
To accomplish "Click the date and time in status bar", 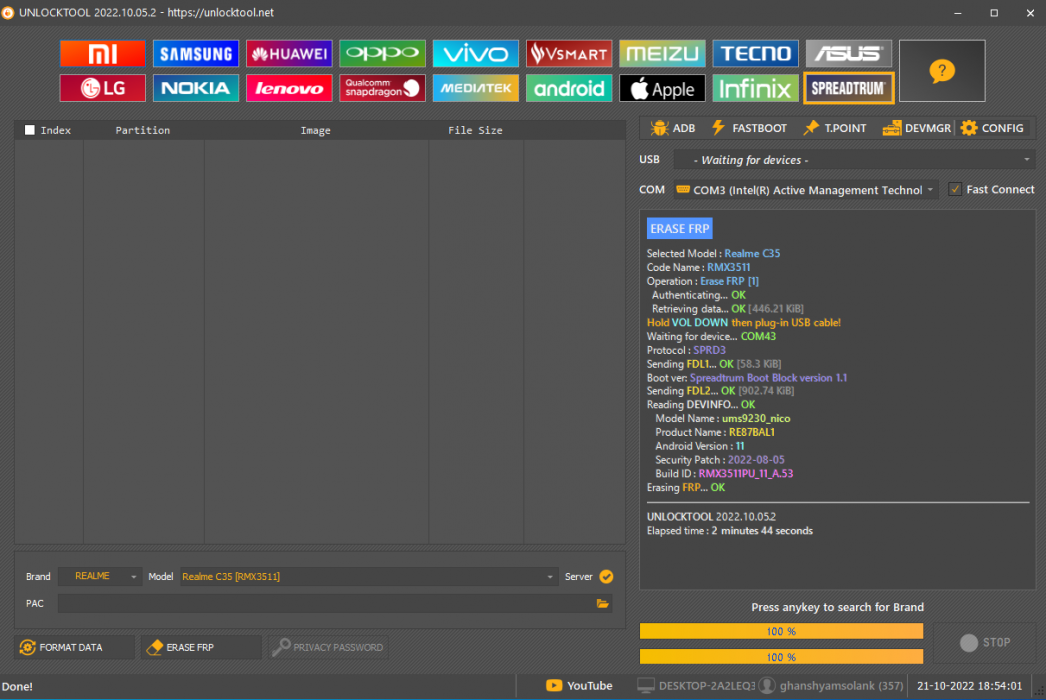I will (x=969, y=685).
